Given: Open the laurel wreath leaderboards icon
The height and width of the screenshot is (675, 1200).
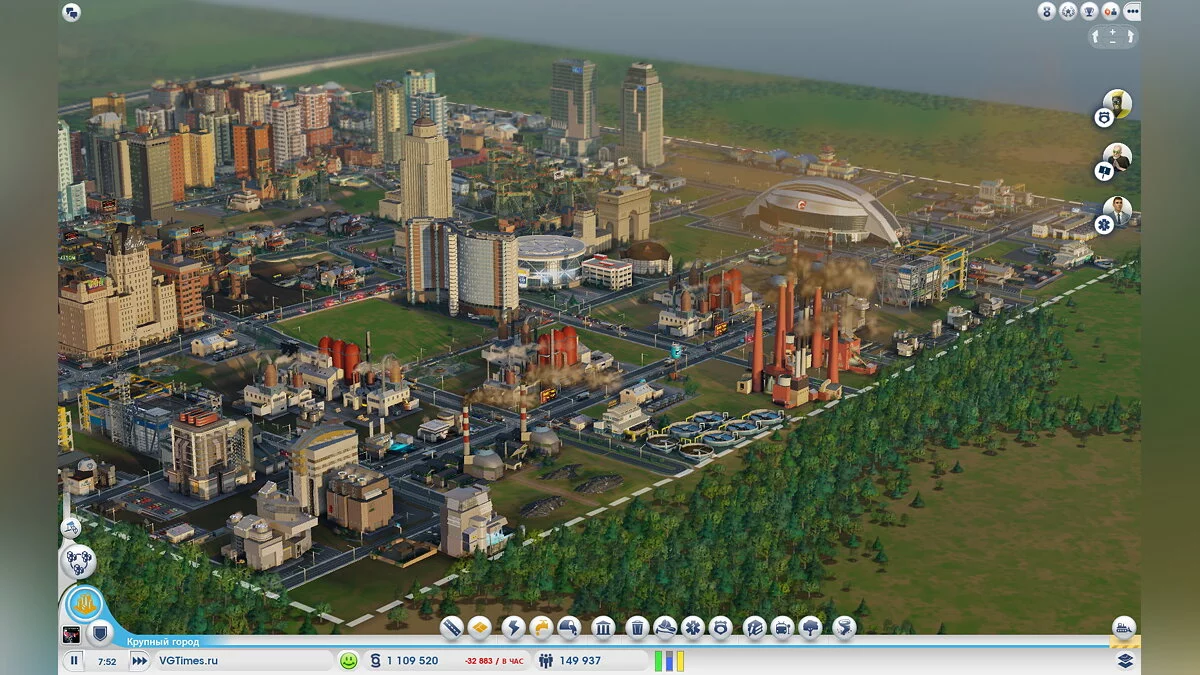Looking at the screenshot, I should click(x=1068, y=11).
